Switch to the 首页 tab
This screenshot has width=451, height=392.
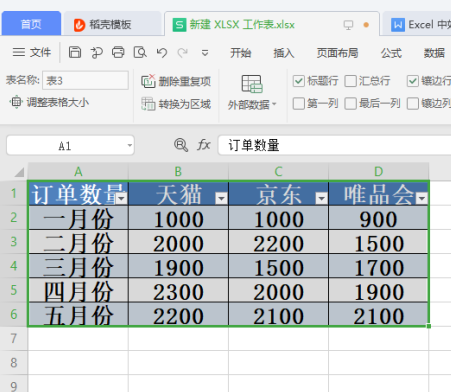31,24
